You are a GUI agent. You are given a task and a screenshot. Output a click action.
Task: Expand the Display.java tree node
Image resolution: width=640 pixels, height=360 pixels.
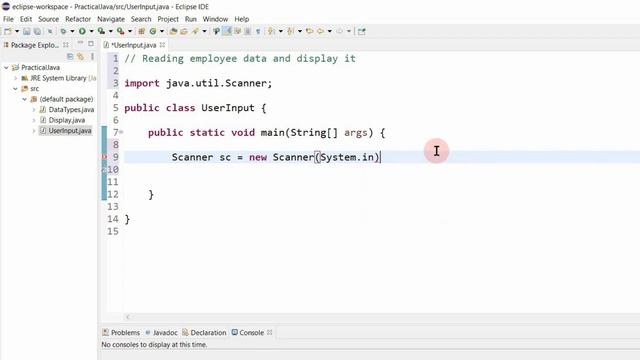(34, 120)
